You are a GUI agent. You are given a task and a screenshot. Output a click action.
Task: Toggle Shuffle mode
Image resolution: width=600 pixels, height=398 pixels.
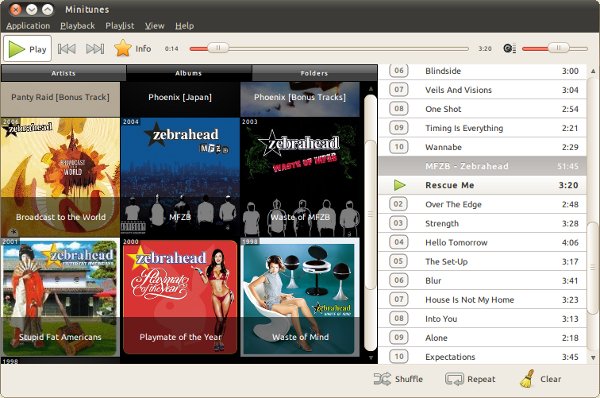coord(398,379)
